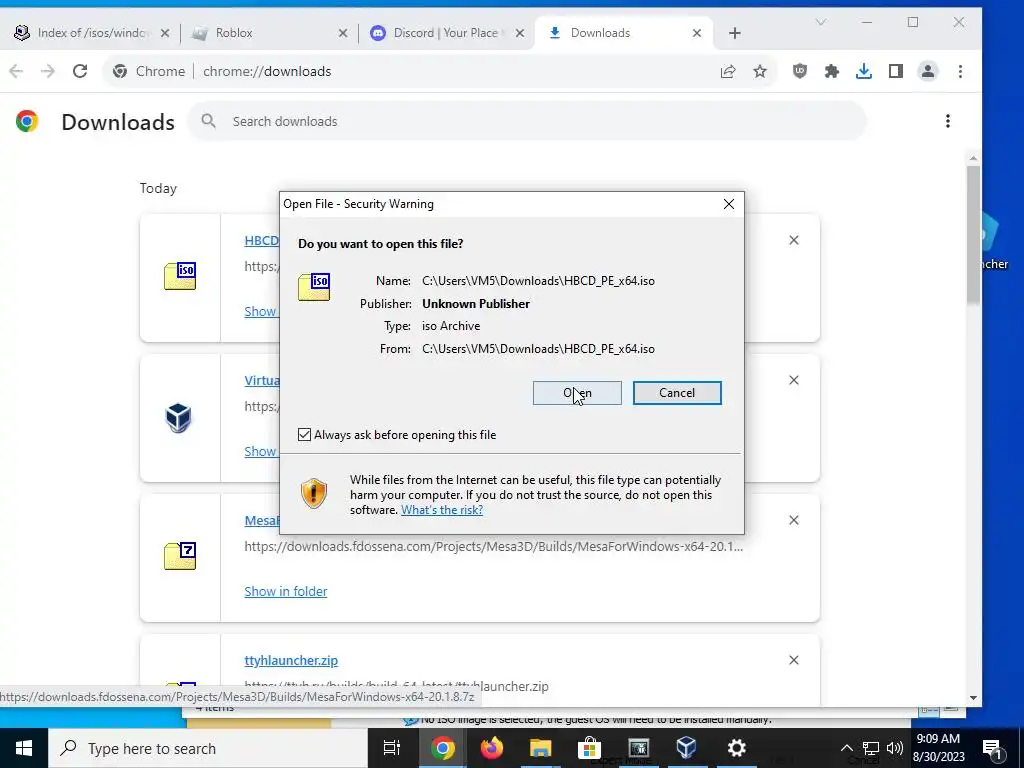The image size is (1024, 768).
Task: Open the ttyhlauncher.zip file link
Action: pos(291,660)
